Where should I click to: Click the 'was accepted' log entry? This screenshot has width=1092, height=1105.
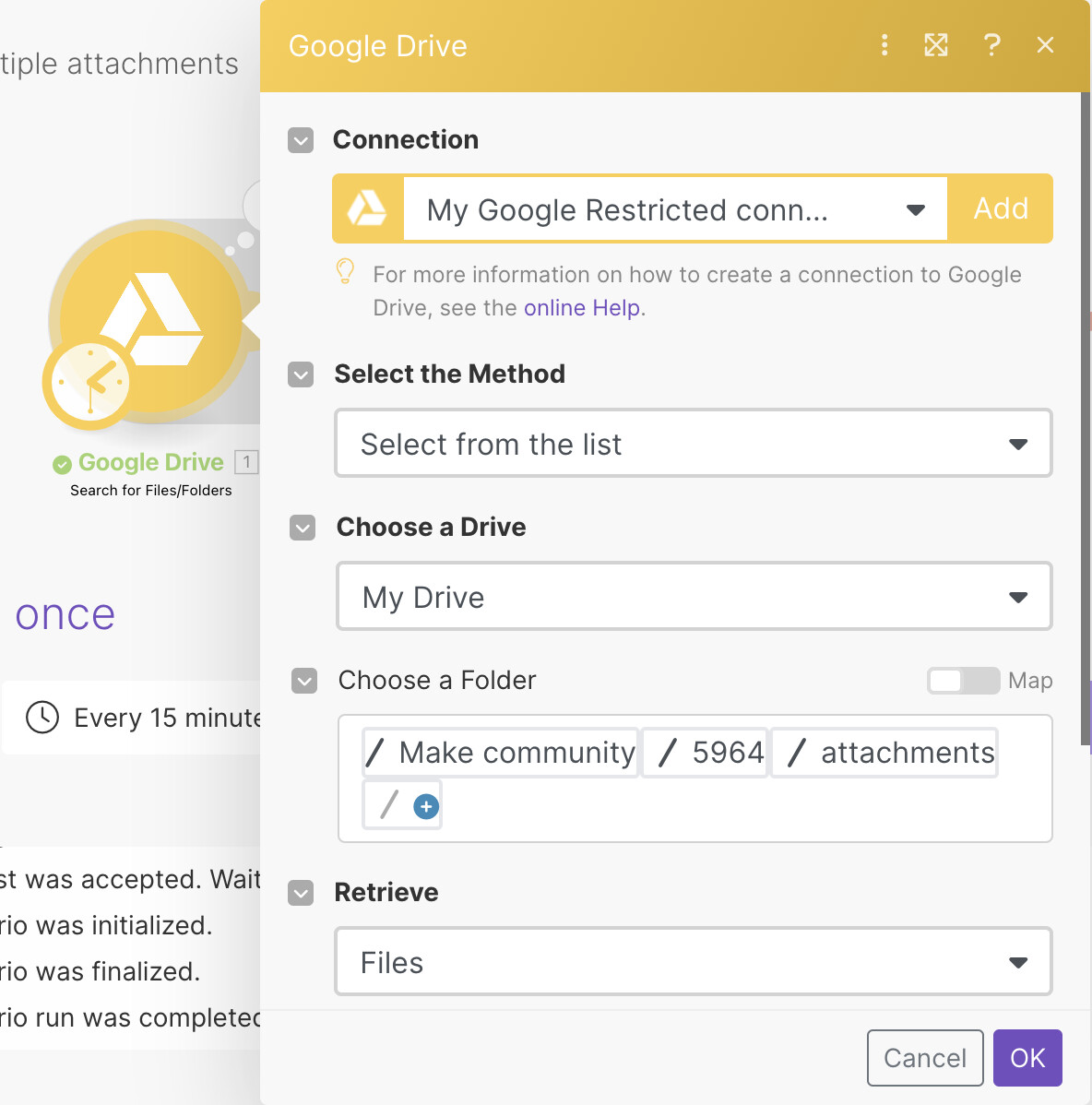coord(130,880)
